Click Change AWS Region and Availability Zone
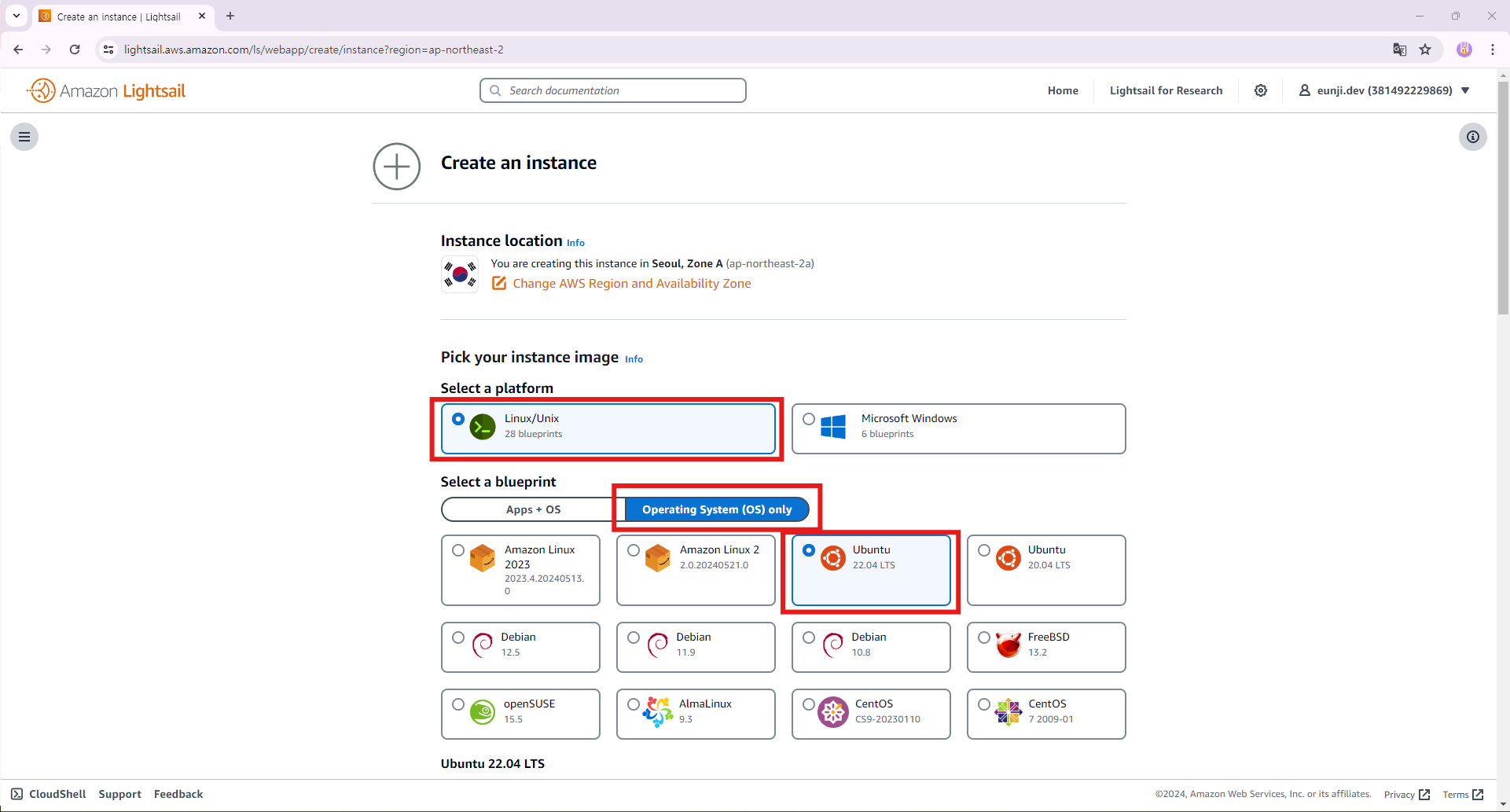This screenshot has height=812, width=1510. click(x=632, y=283)
